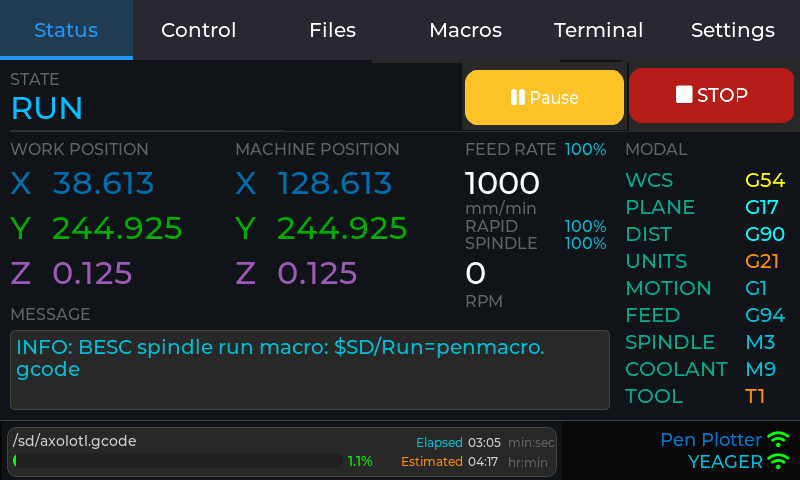Switch to the Control tab

click(198, 30)
